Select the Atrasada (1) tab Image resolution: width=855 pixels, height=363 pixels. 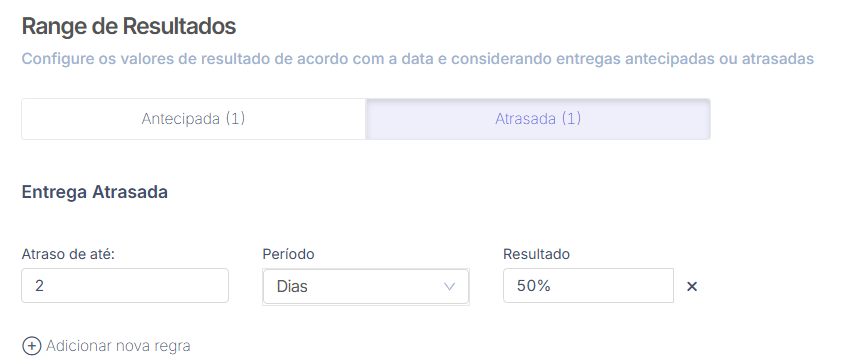point(538,119)
